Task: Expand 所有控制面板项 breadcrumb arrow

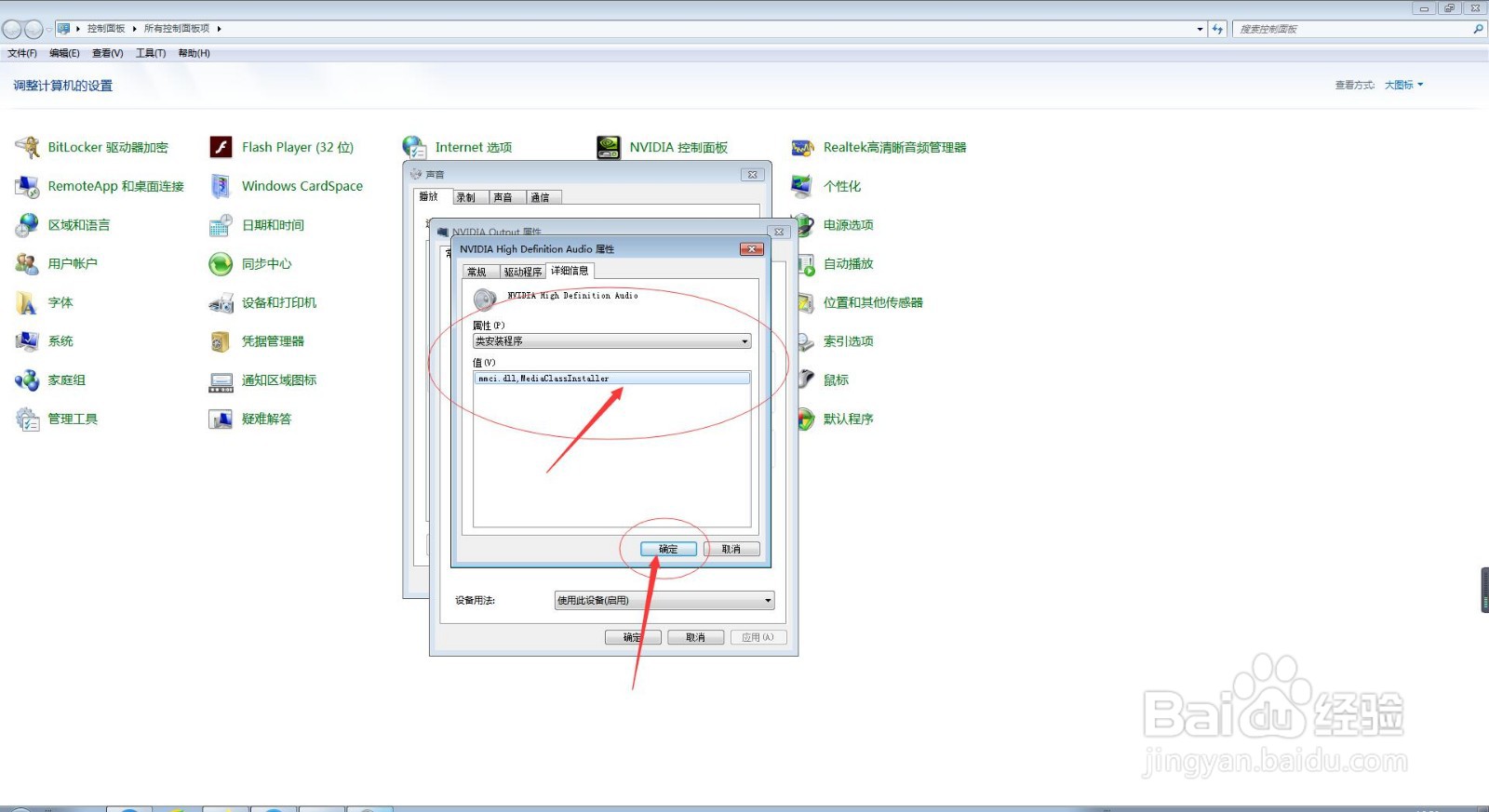Action: pos(219,29)
